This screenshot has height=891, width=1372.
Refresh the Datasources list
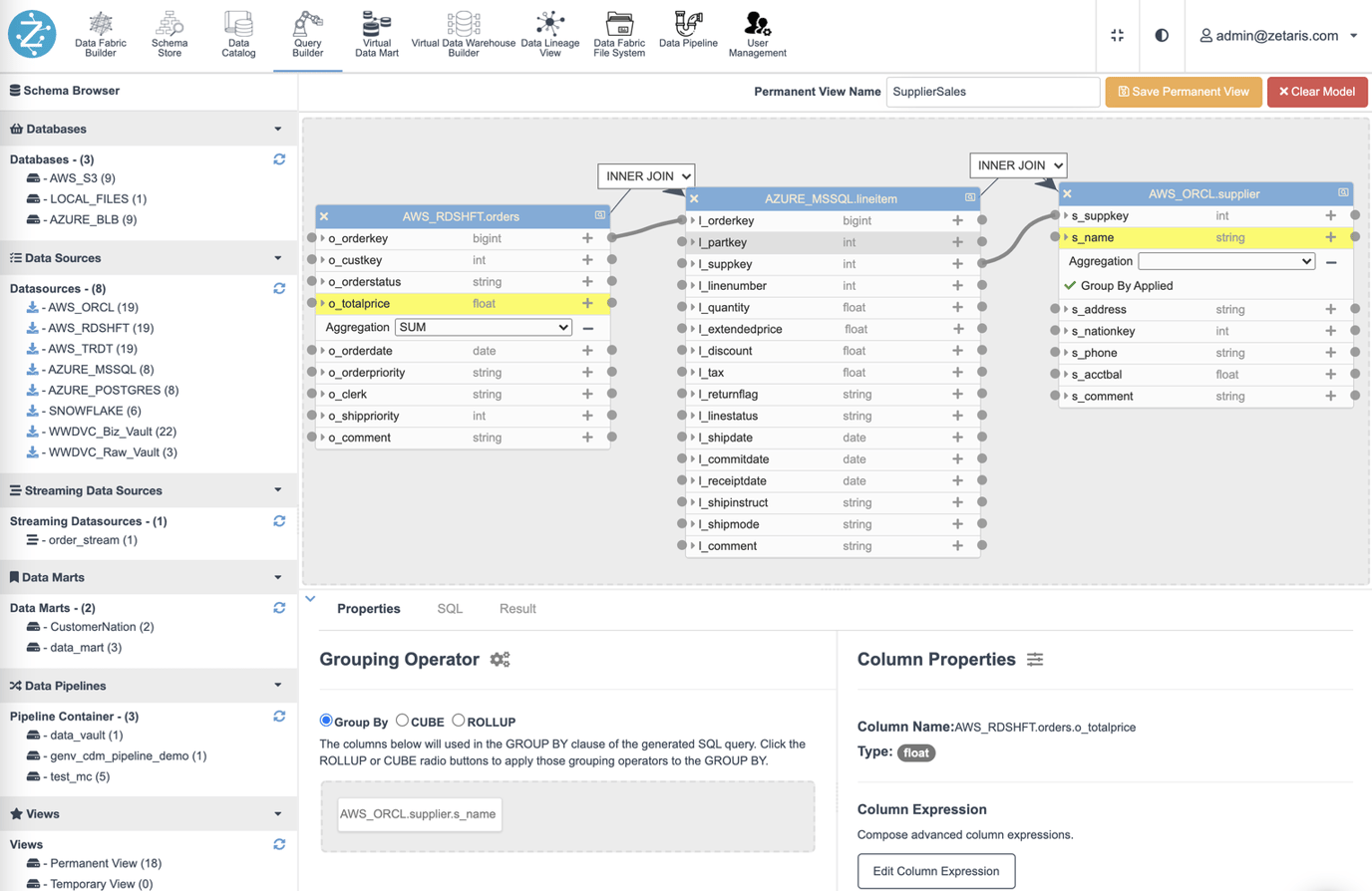279,288
